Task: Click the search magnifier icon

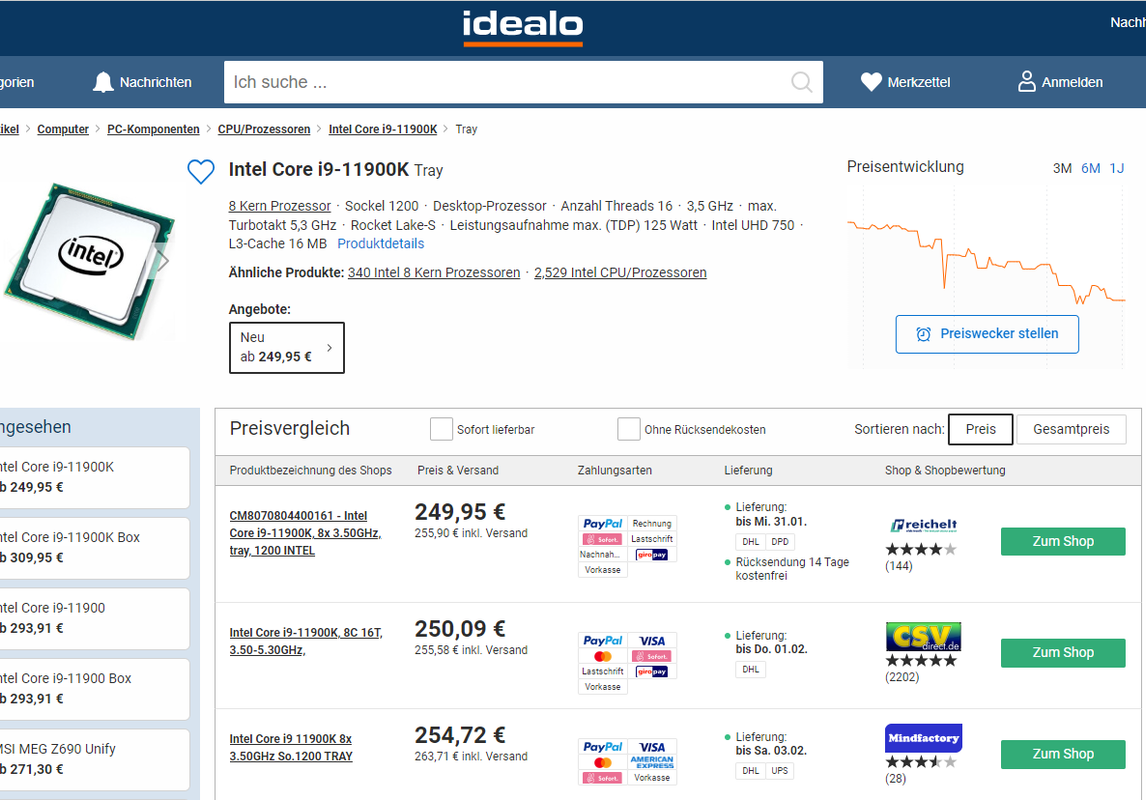Action: pyautogui.click(x=802, y=82)
